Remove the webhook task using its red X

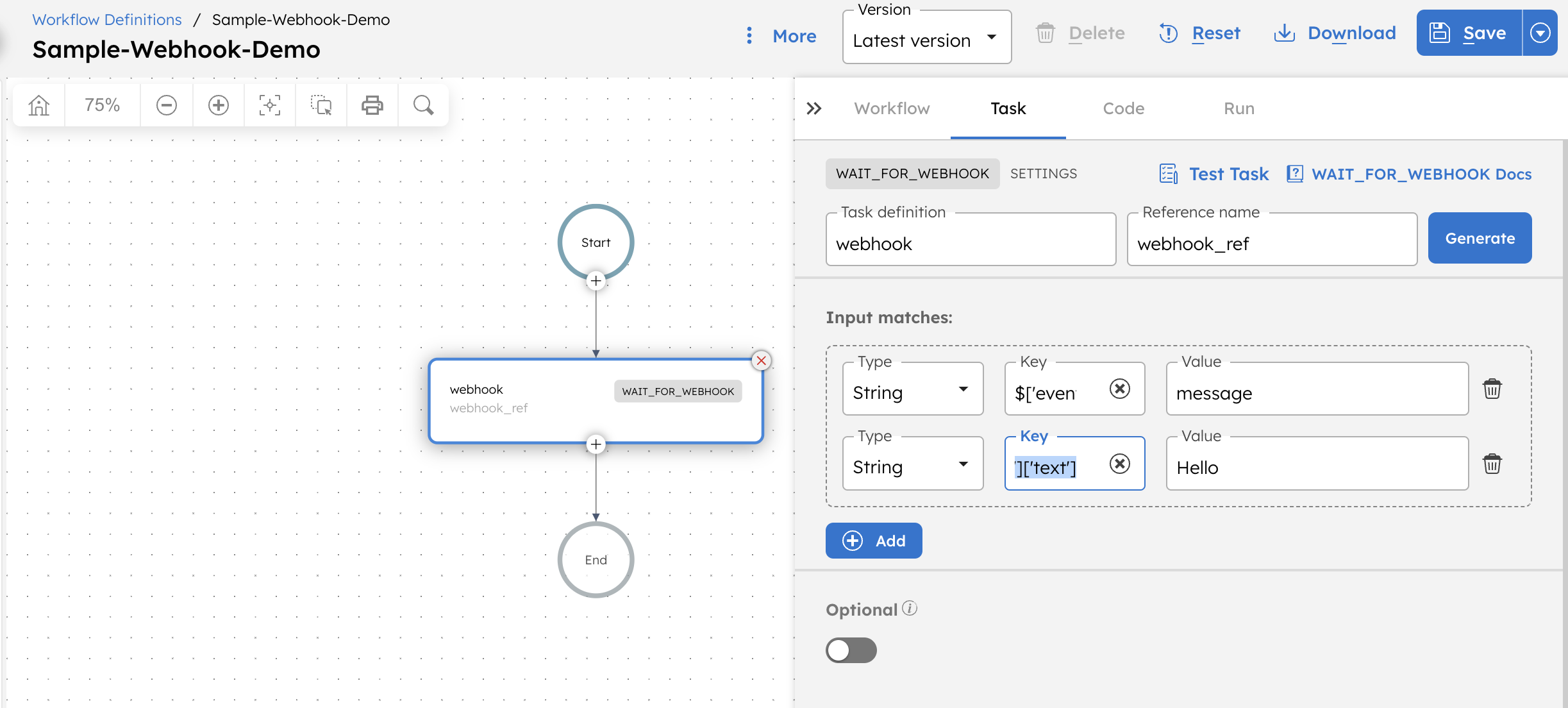point(761,360)
